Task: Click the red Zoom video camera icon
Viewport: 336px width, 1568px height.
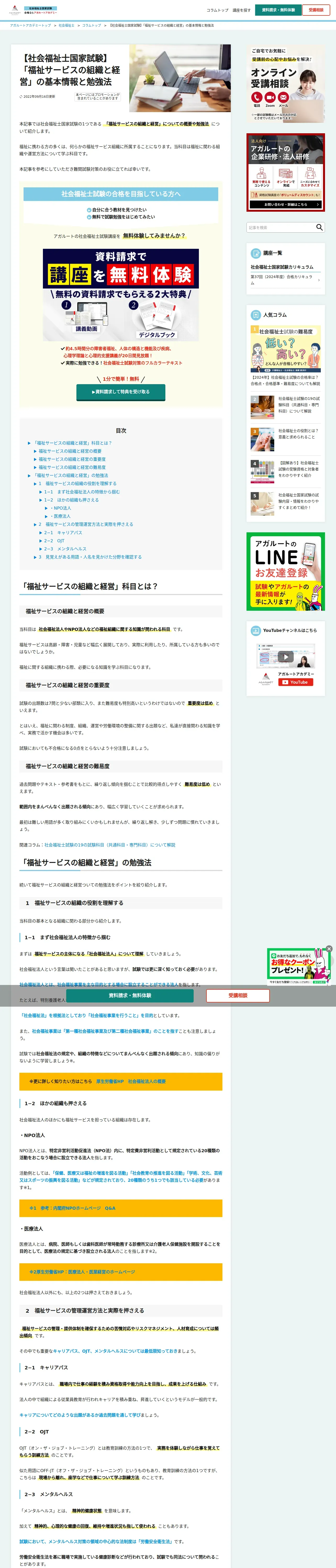Action: click(270, 97)
